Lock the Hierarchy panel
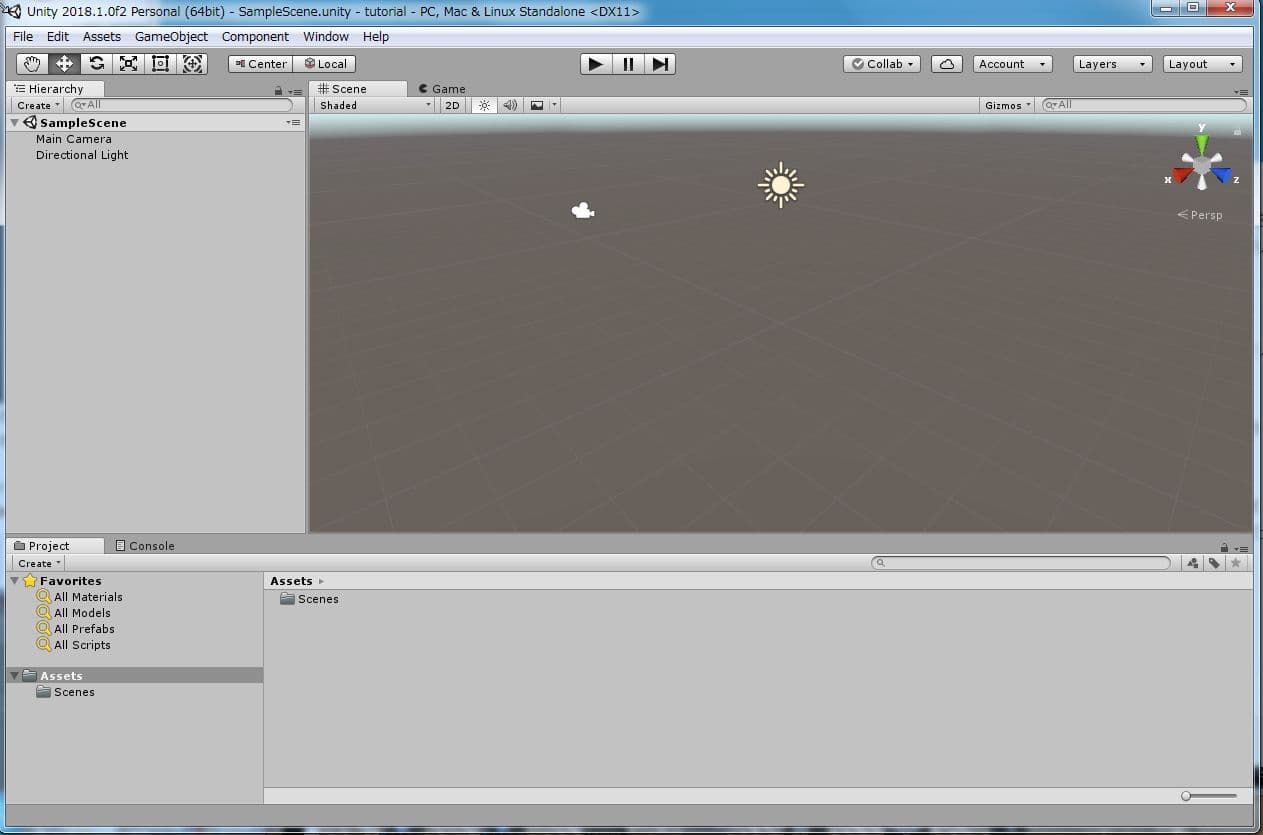1263x835 pixels. (x=278, y=91)
